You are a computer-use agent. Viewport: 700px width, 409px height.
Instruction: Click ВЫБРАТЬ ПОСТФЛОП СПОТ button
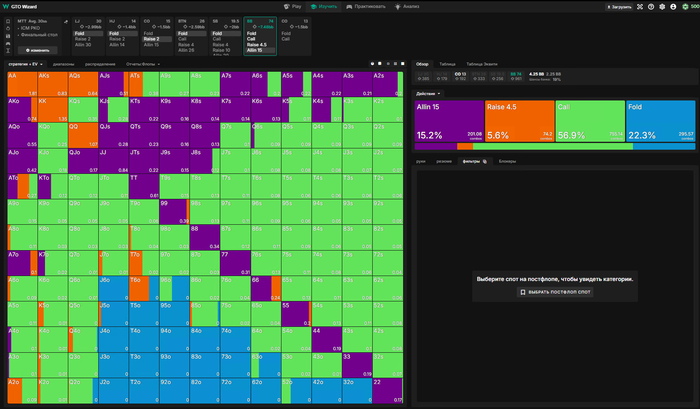click(x=555, y=292)
